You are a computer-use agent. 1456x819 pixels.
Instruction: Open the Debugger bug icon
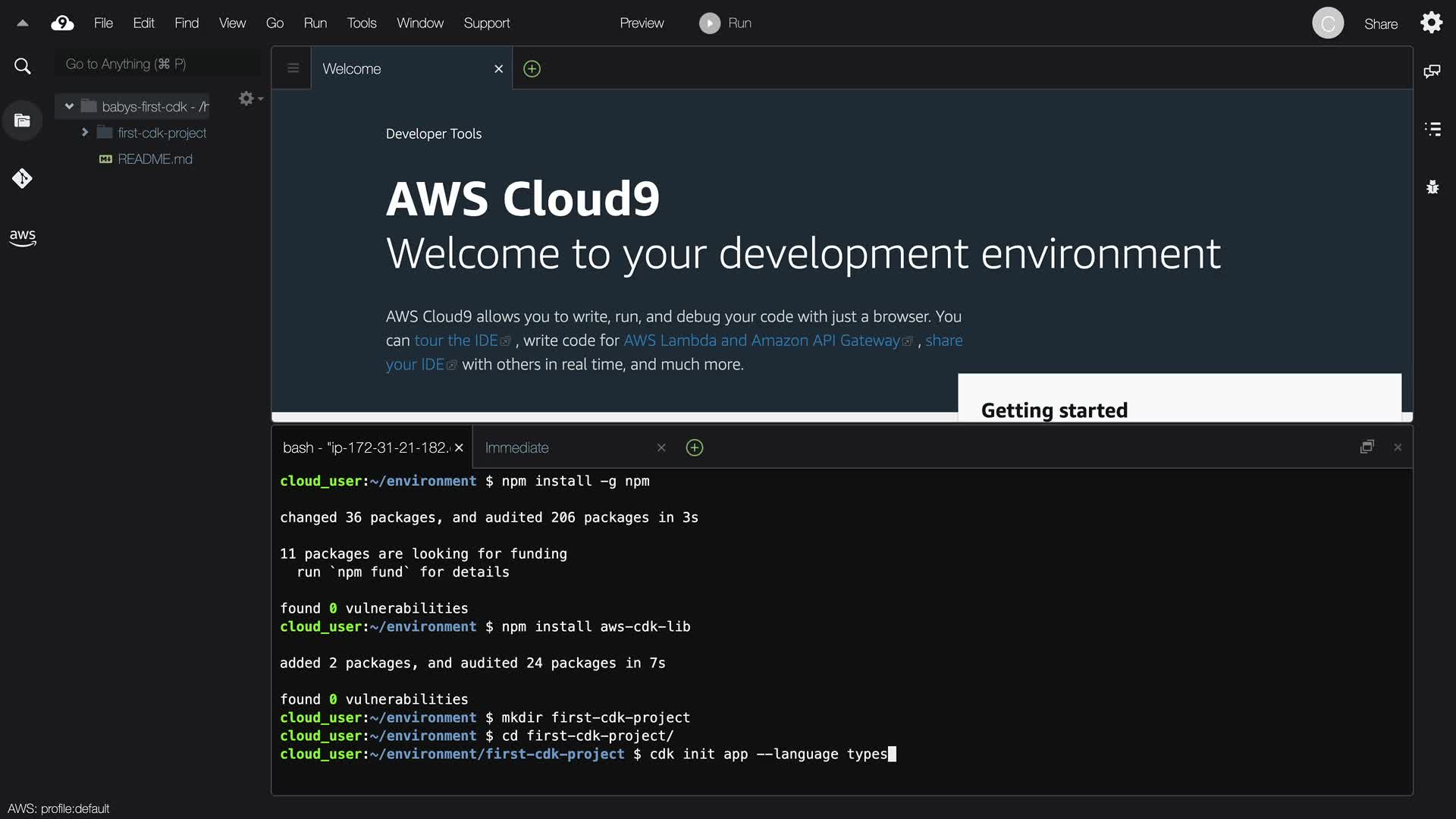(1432, 187)
